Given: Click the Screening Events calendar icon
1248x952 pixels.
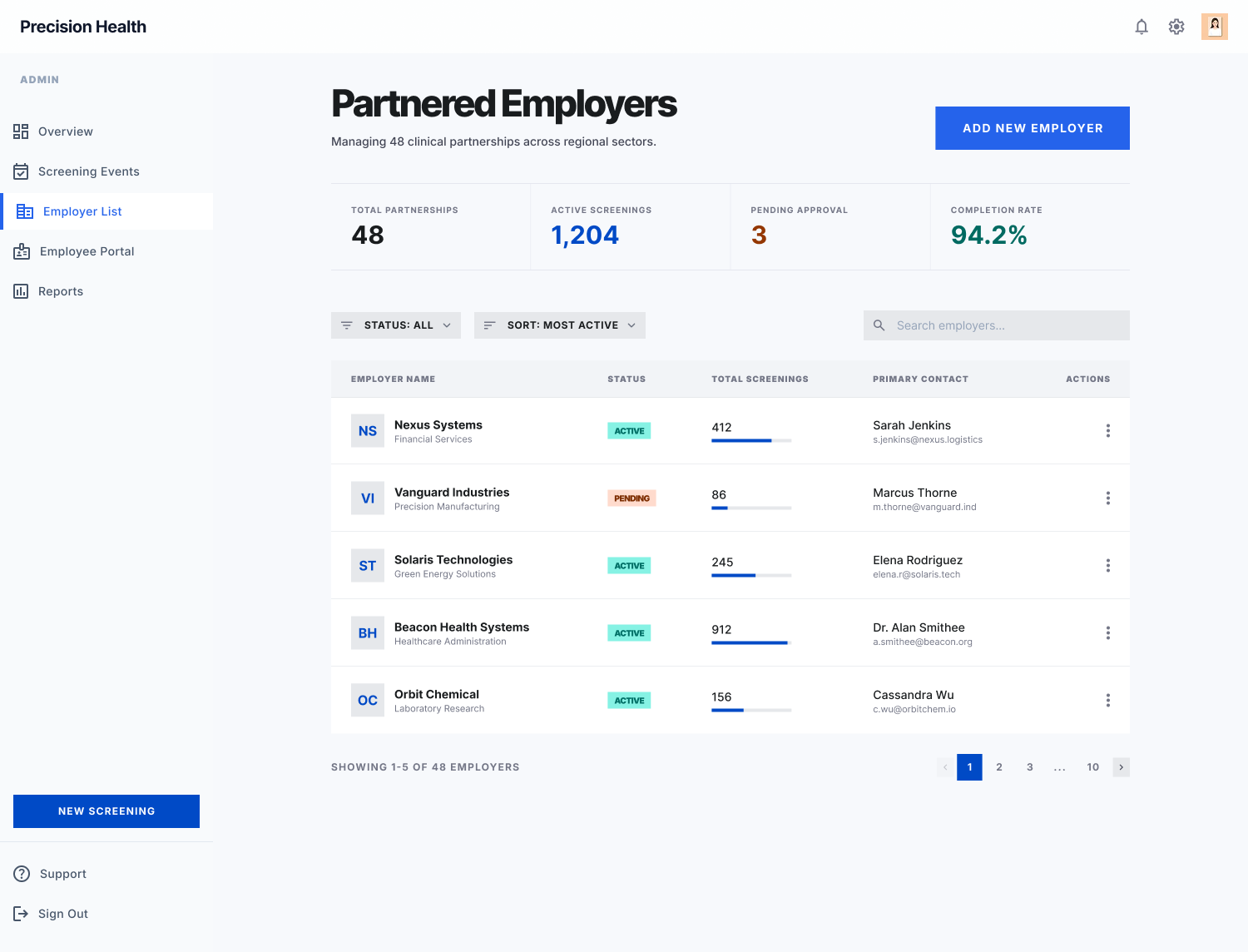Looking at the screenshot, I should pyautogui.click(x=21, y=171).
